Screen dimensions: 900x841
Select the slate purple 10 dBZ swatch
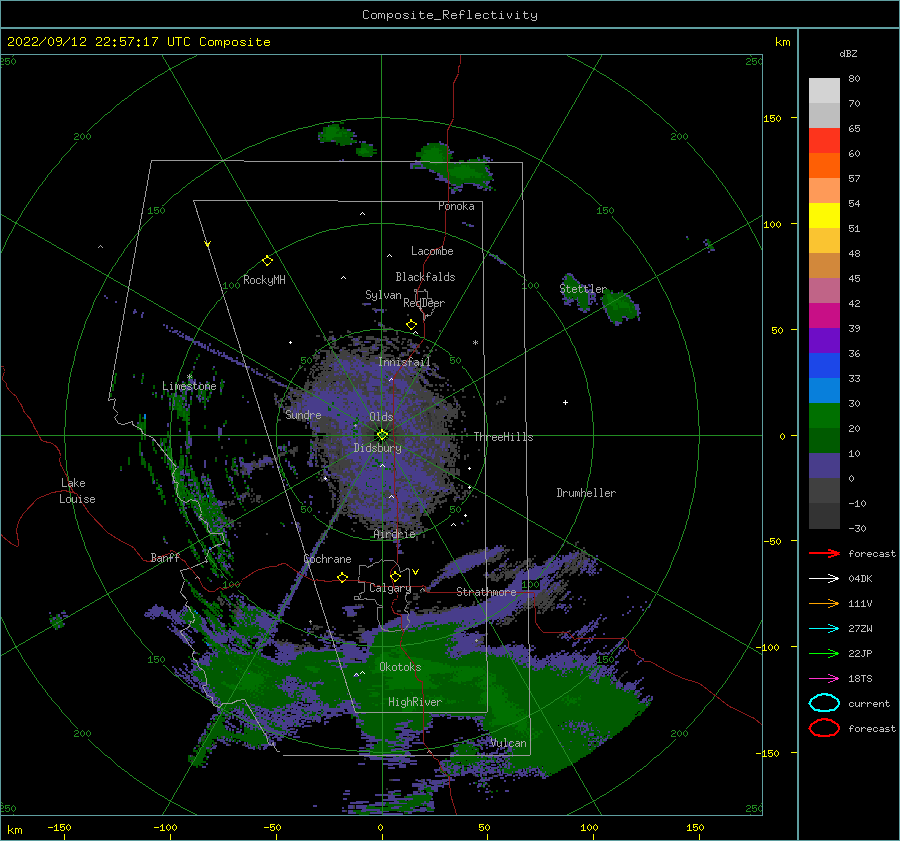(824, 466)
